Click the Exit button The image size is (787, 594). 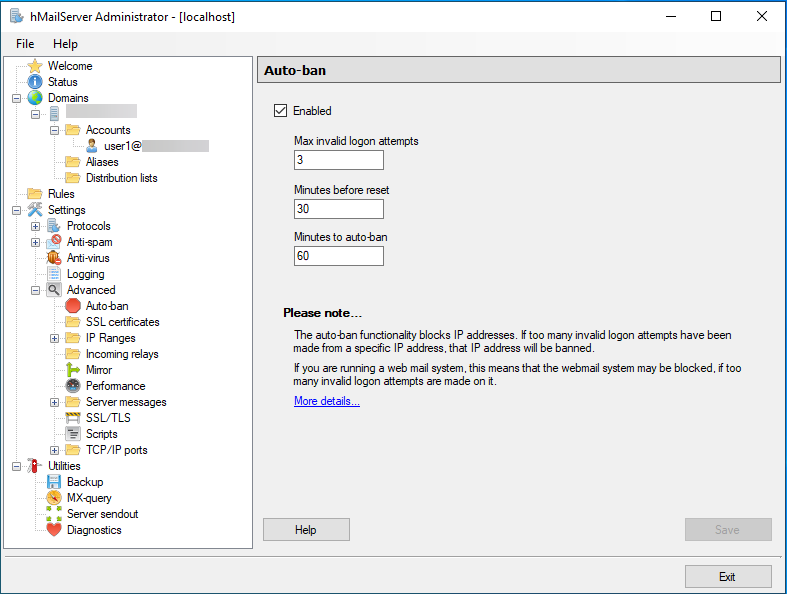click(728, 576)
